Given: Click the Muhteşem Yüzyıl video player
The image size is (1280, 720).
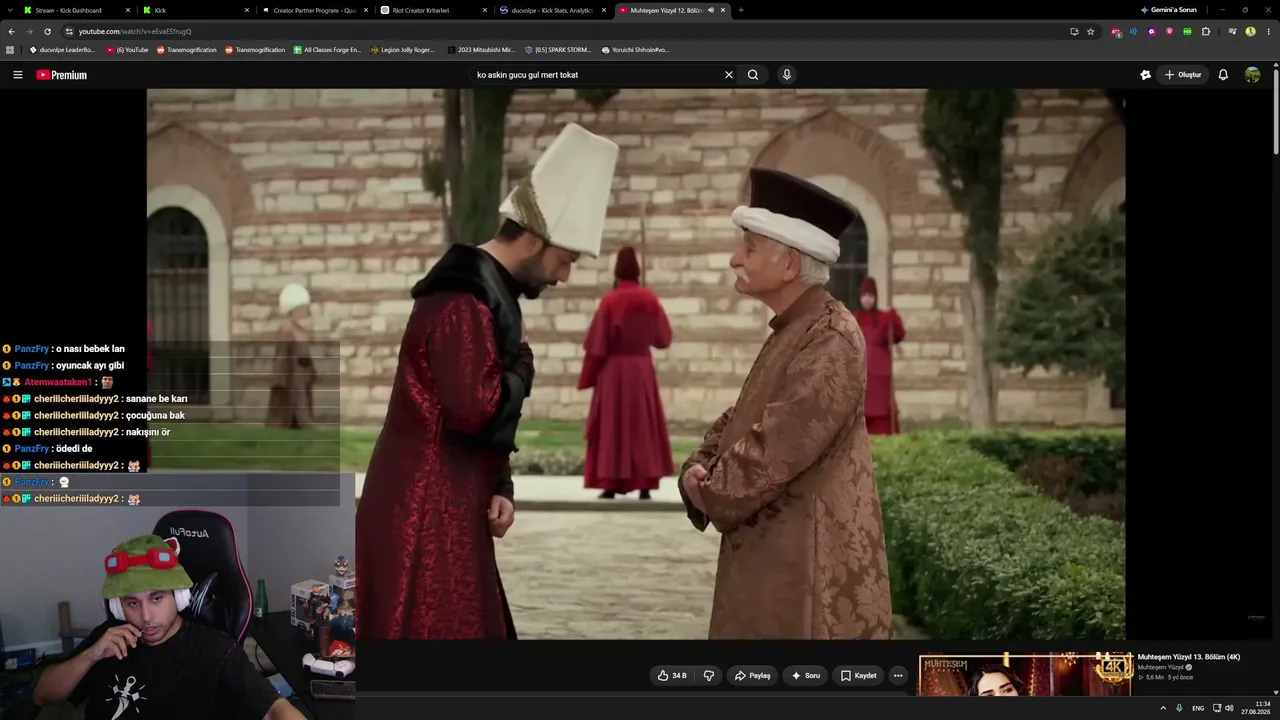Looking at the screenshot, I should [636, 364].
